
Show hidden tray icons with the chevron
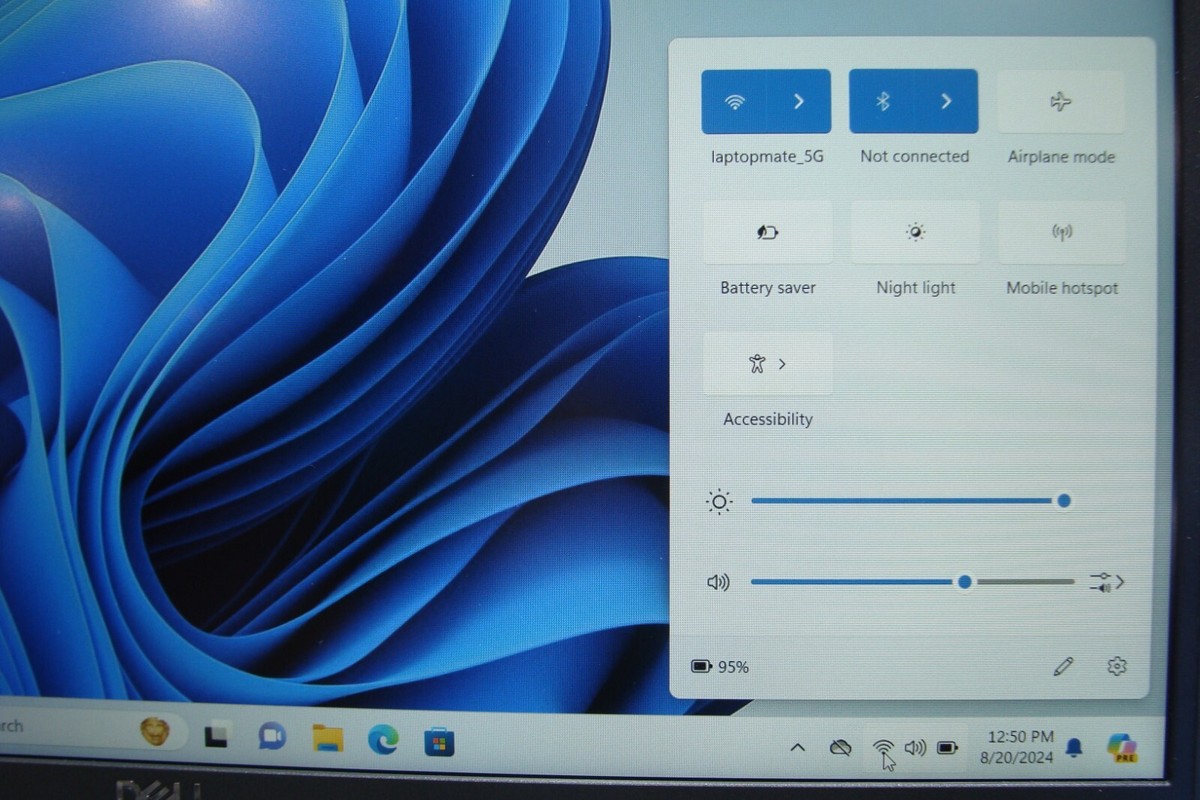[x=798, y=746]
